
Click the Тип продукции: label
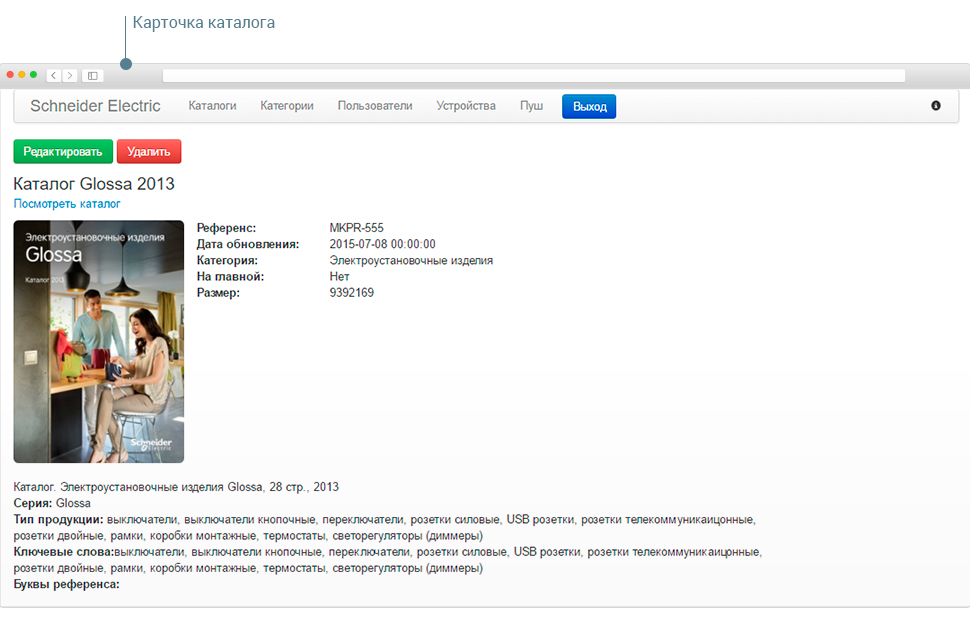[x=59, y=519]
